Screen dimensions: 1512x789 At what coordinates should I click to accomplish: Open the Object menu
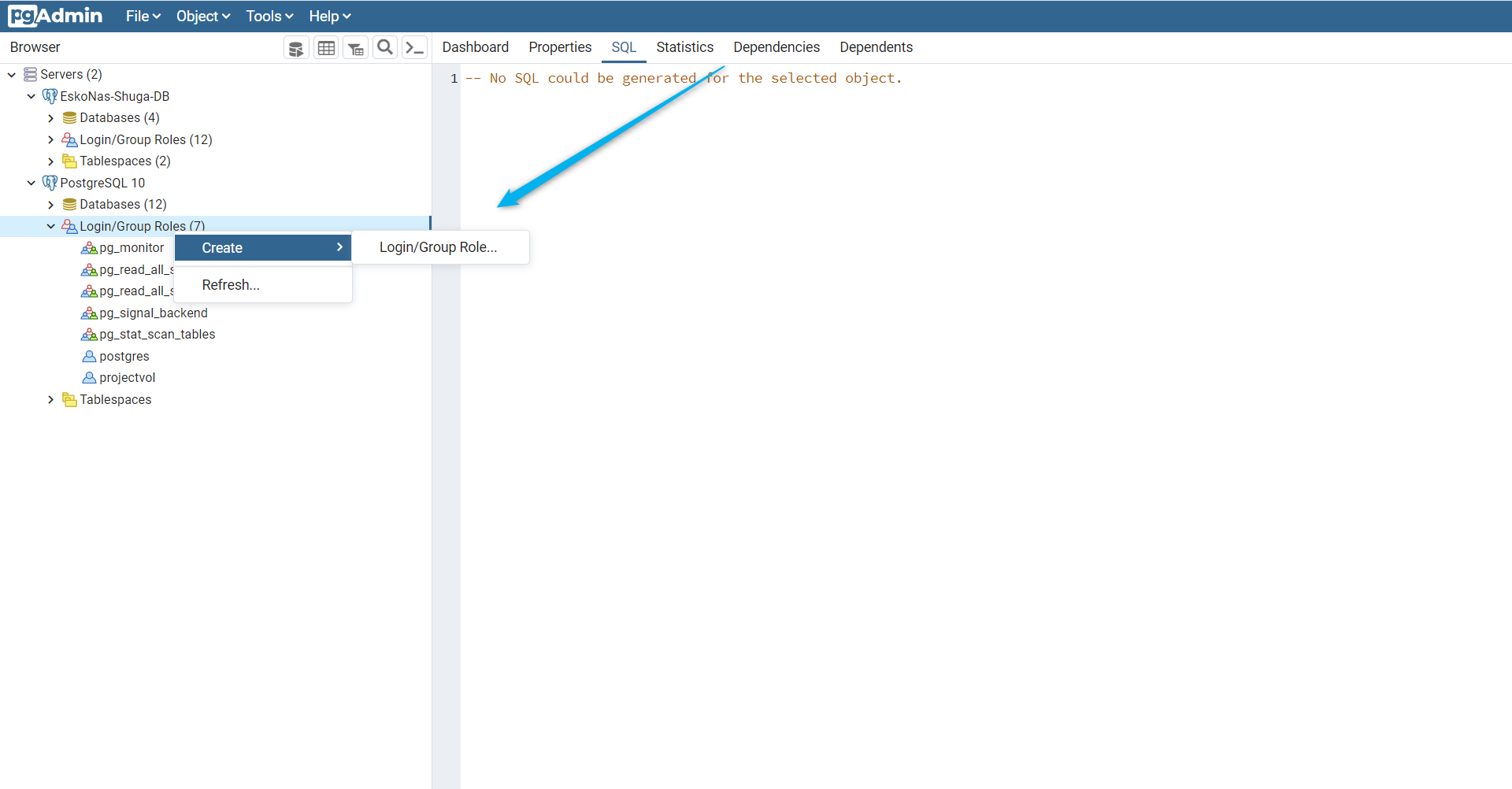pos(202,16)
